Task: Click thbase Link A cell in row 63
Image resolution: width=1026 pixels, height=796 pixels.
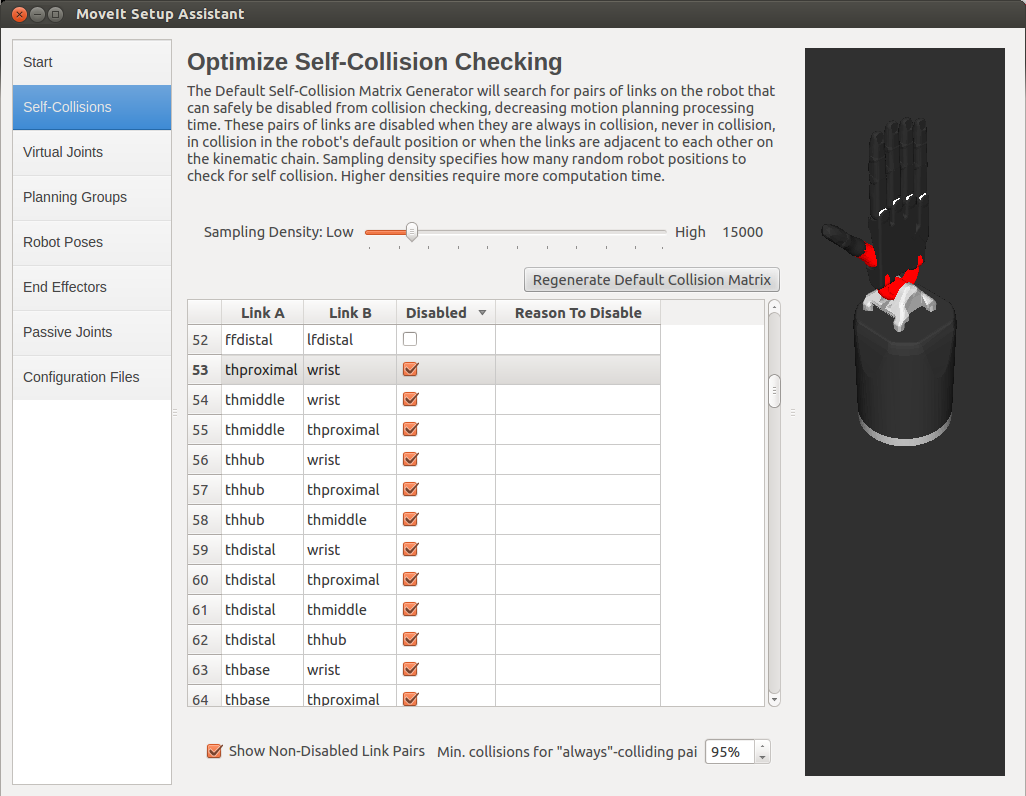Action: [262, 670]
